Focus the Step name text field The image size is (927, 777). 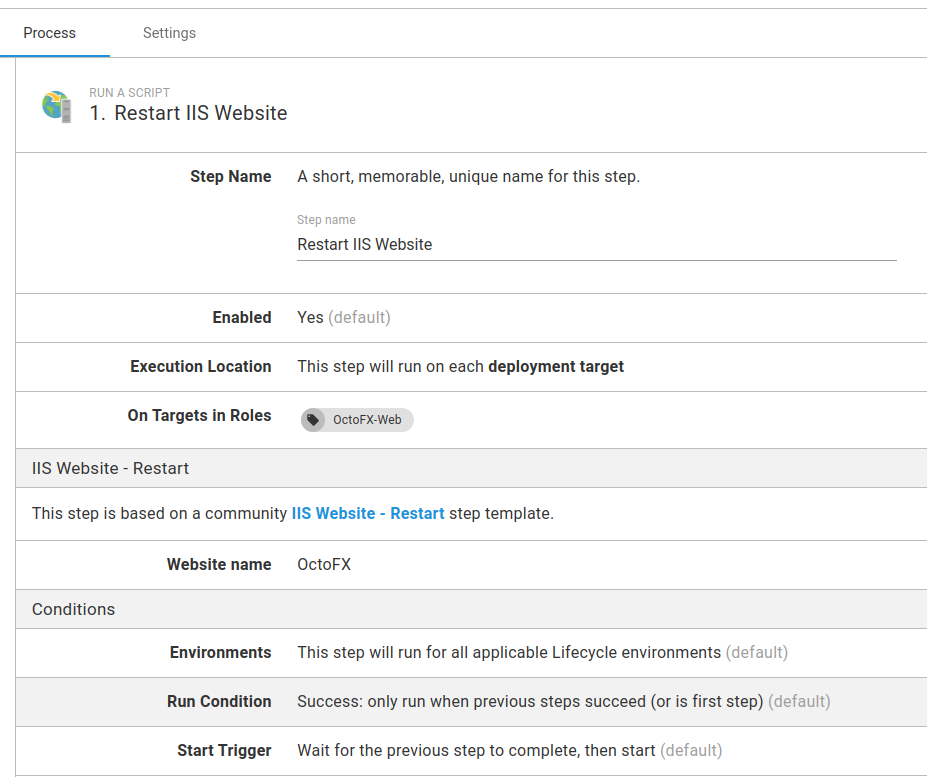(596, 244)
